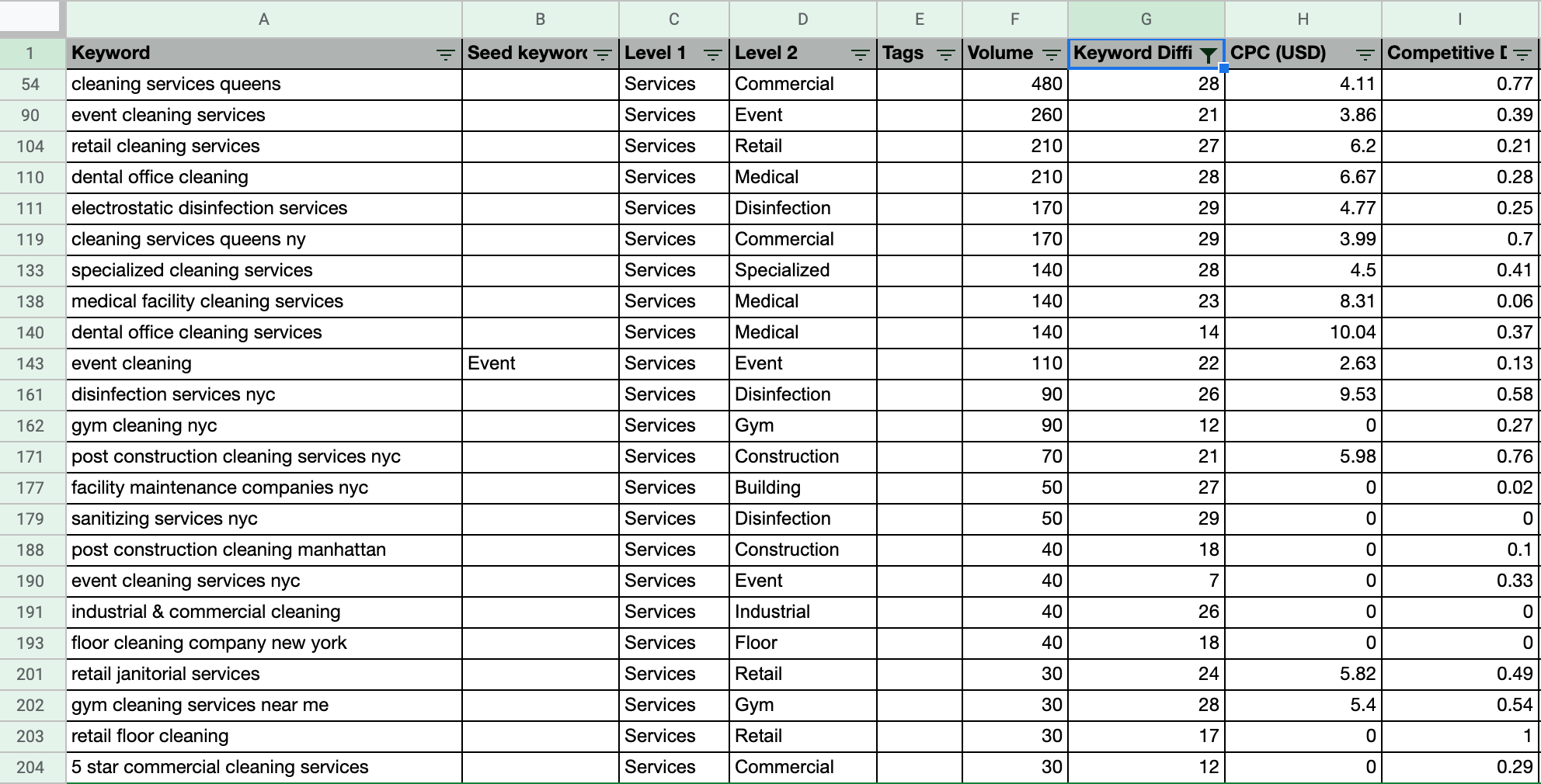The width and height of the screenshot is (1541, 784).
Task: Click the 'Event' seed keyword cell
Action: 541,364
